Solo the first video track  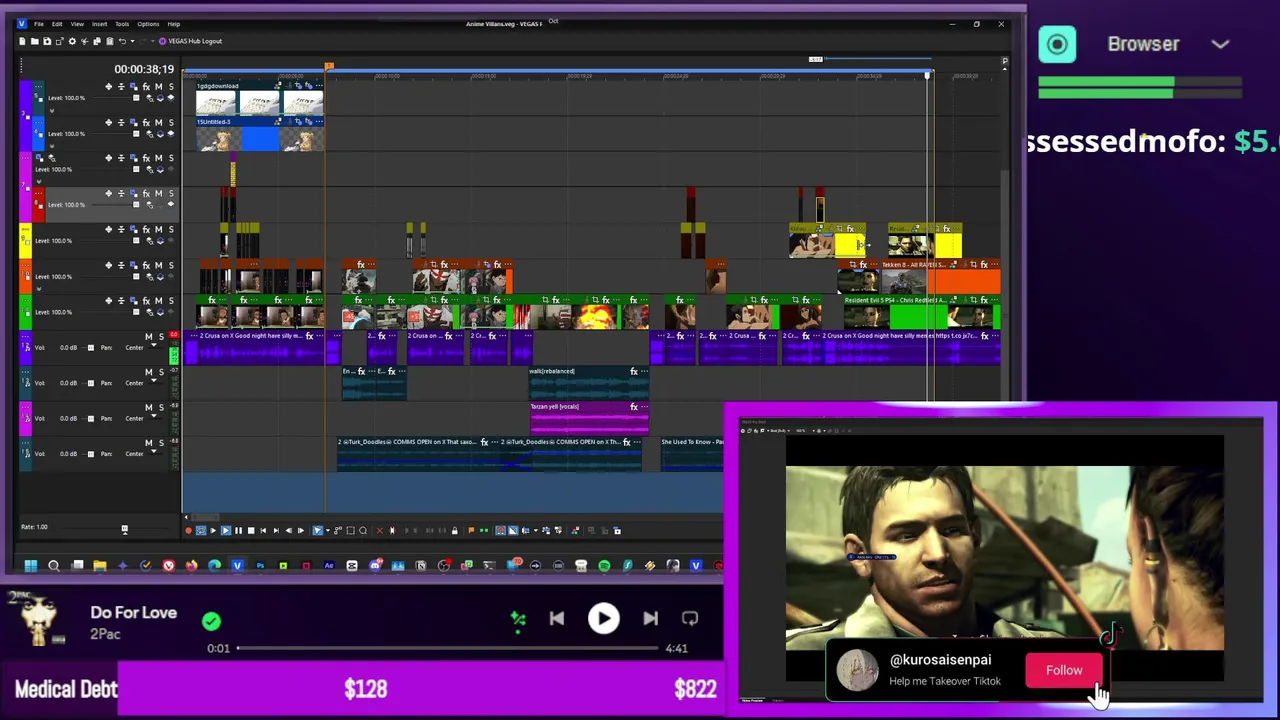pos(171,87)
